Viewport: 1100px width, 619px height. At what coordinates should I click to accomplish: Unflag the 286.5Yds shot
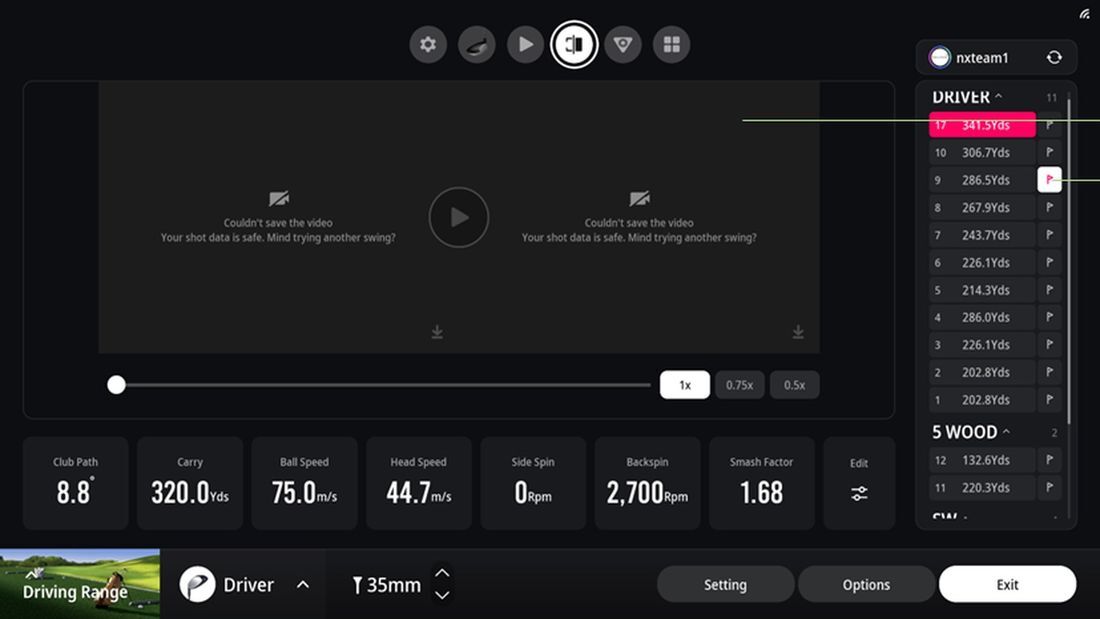pyautogui.click(x=1049, y=180)
